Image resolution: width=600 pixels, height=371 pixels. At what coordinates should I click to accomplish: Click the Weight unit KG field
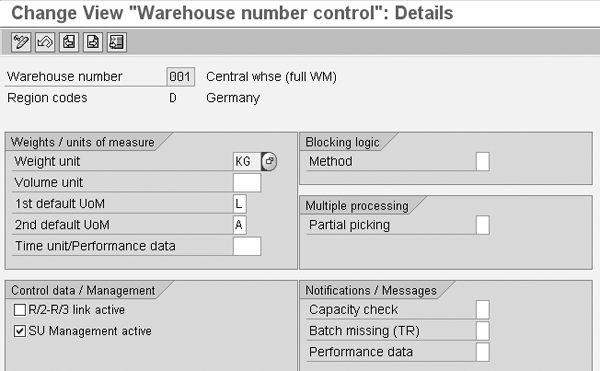(x=247, y=161)
